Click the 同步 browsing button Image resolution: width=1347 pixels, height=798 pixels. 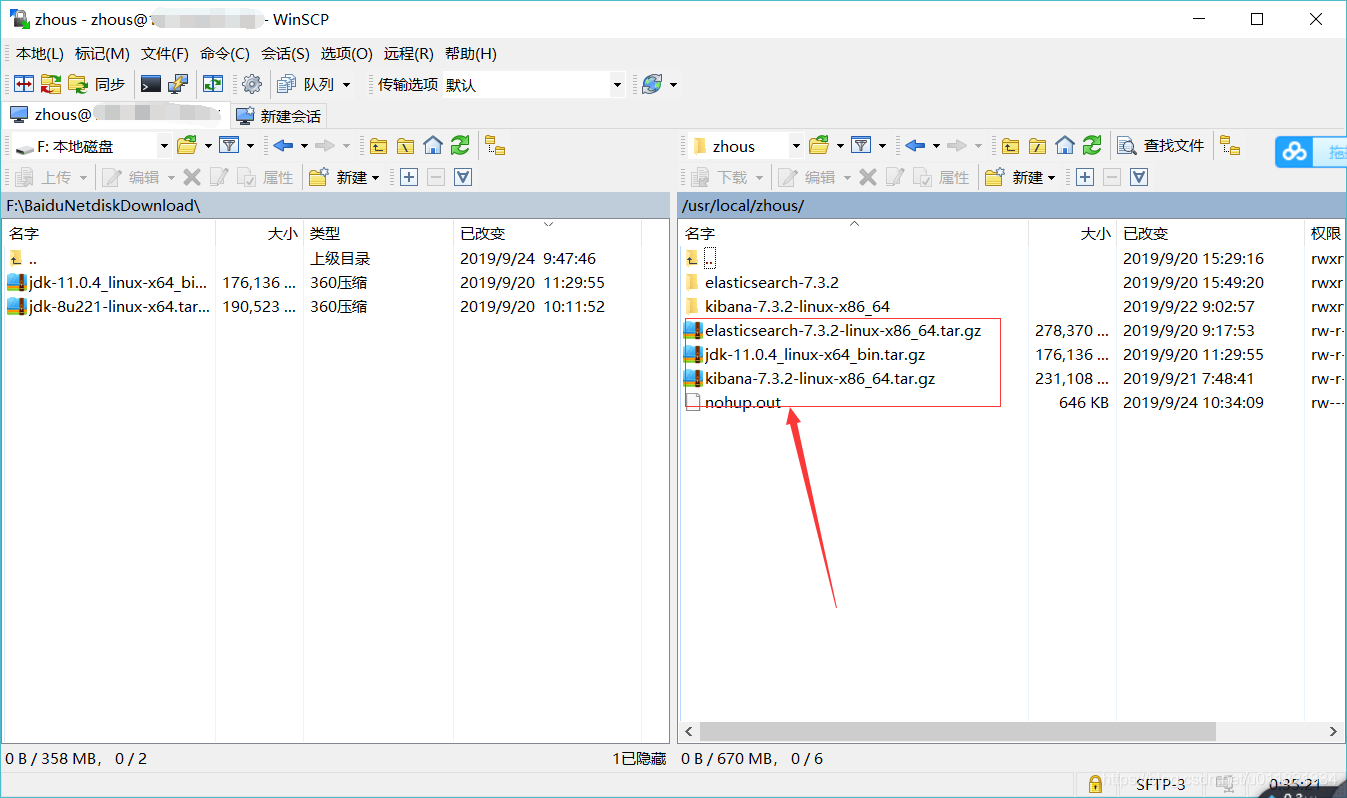(97, 85)
